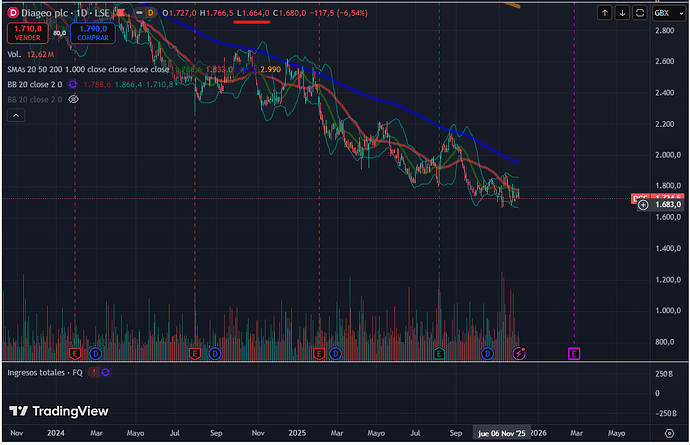This screenshot has height=445, width=690.
Task: Click the red flag icon beside LSE
Action: (121, 13)
